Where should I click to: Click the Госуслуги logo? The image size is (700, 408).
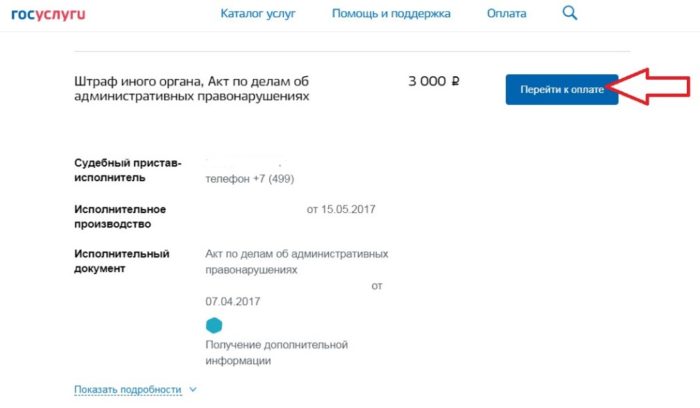(48, 14)
